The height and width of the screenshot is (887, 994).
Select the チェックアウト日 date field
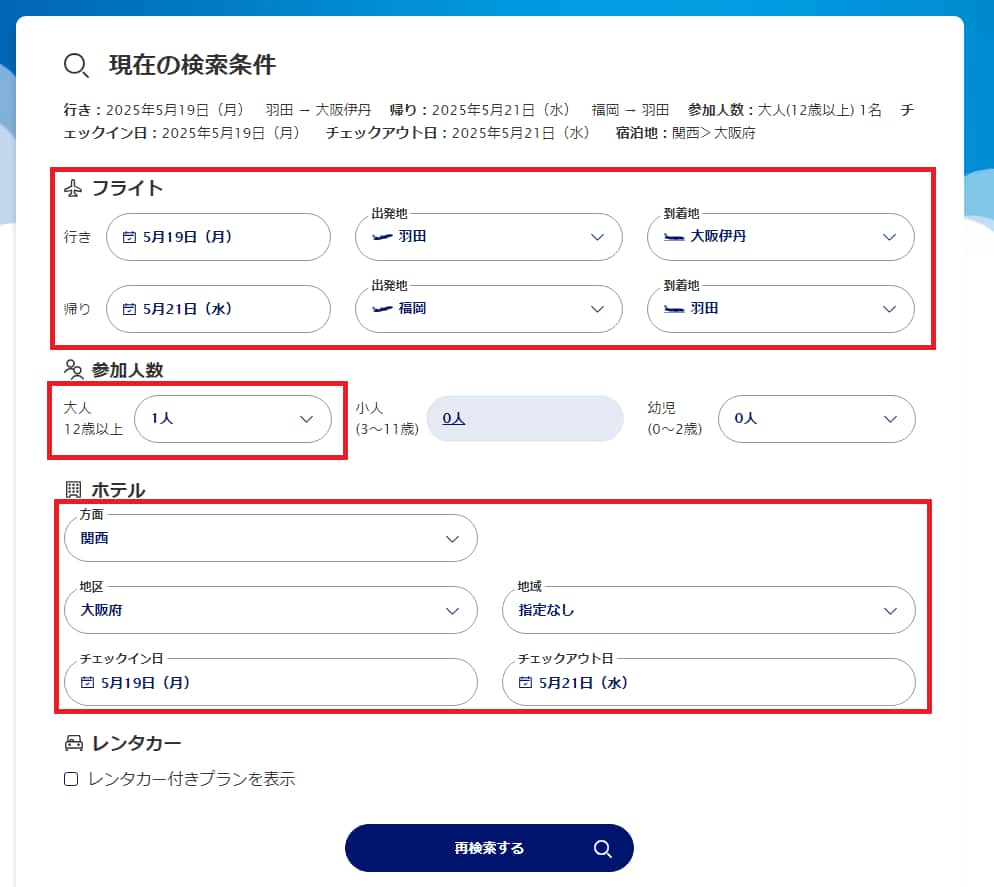708,683
